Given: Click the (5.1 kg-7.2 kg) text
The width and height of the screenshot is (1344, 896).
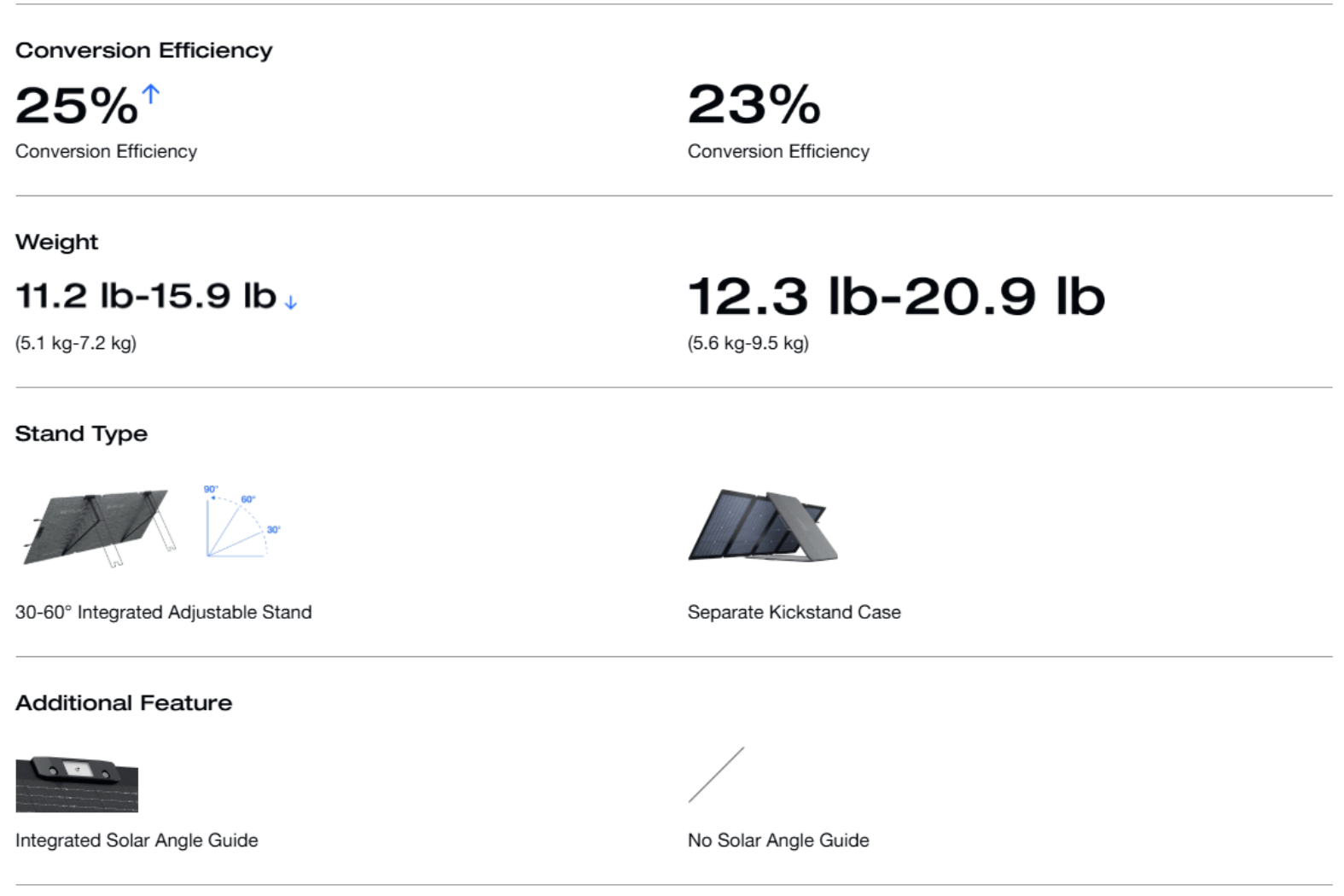Looking at the screenshot, I should coord(76,343).
